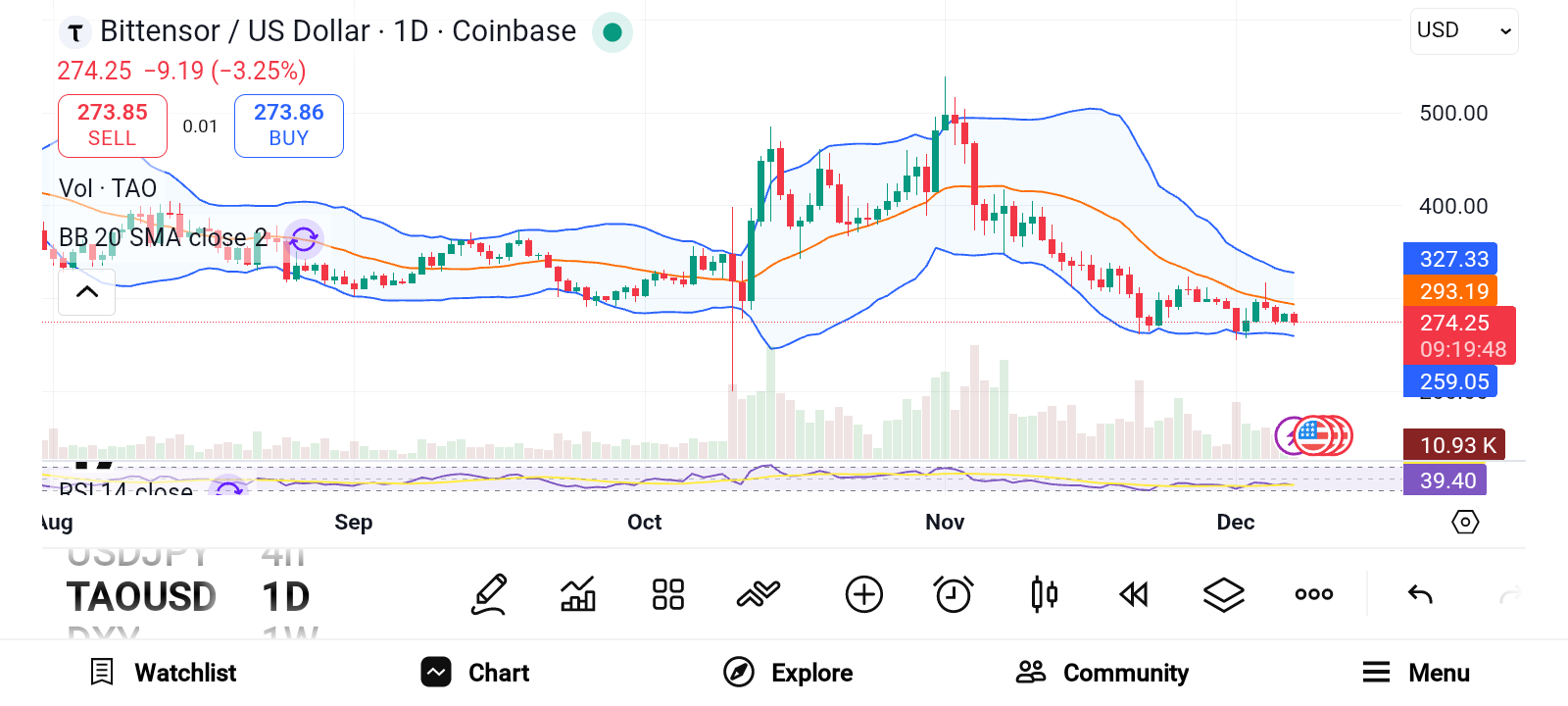The image size is (1568, 706).
Task: Open chart settings via hexagon gear icon
Action: pyautogui.click(x=1464, y=523)
